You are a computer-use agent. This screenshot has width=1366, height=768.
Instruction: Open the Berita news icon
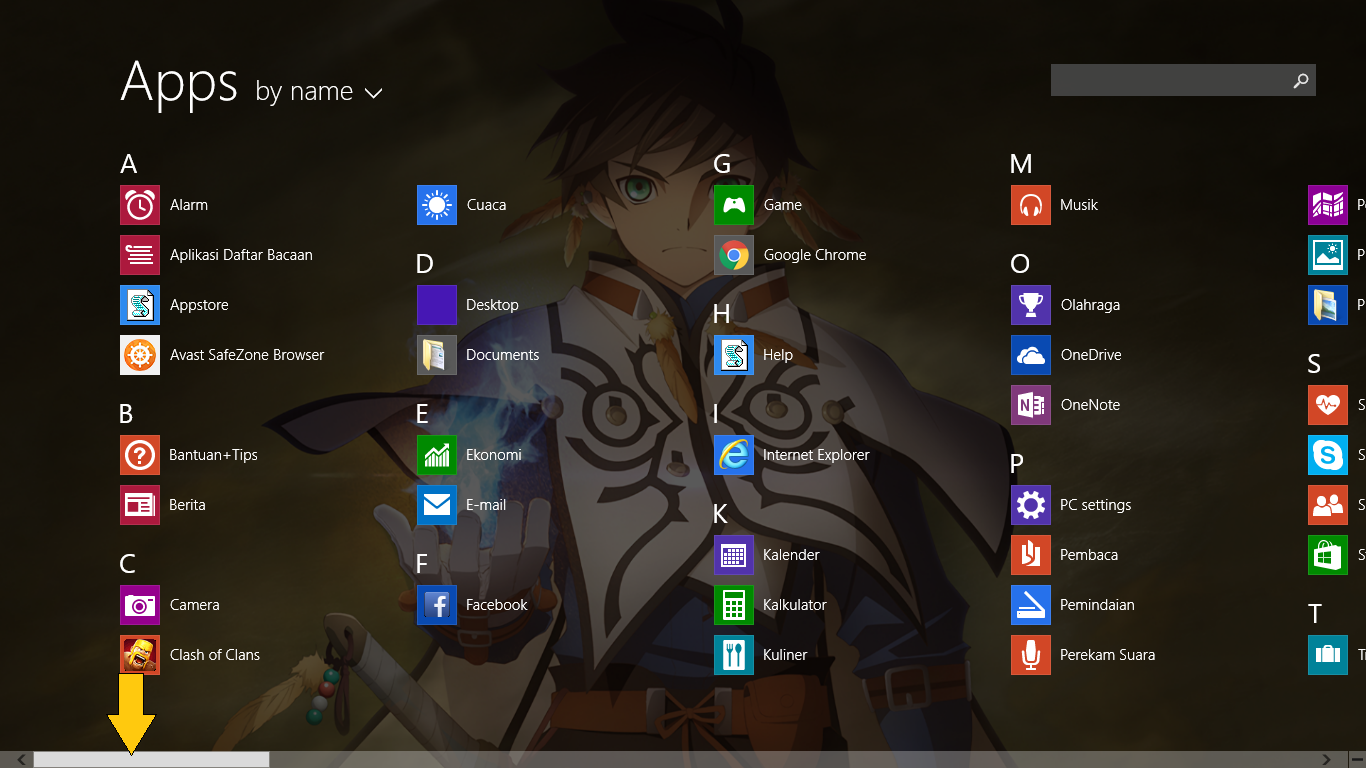[x=140, y=505]
